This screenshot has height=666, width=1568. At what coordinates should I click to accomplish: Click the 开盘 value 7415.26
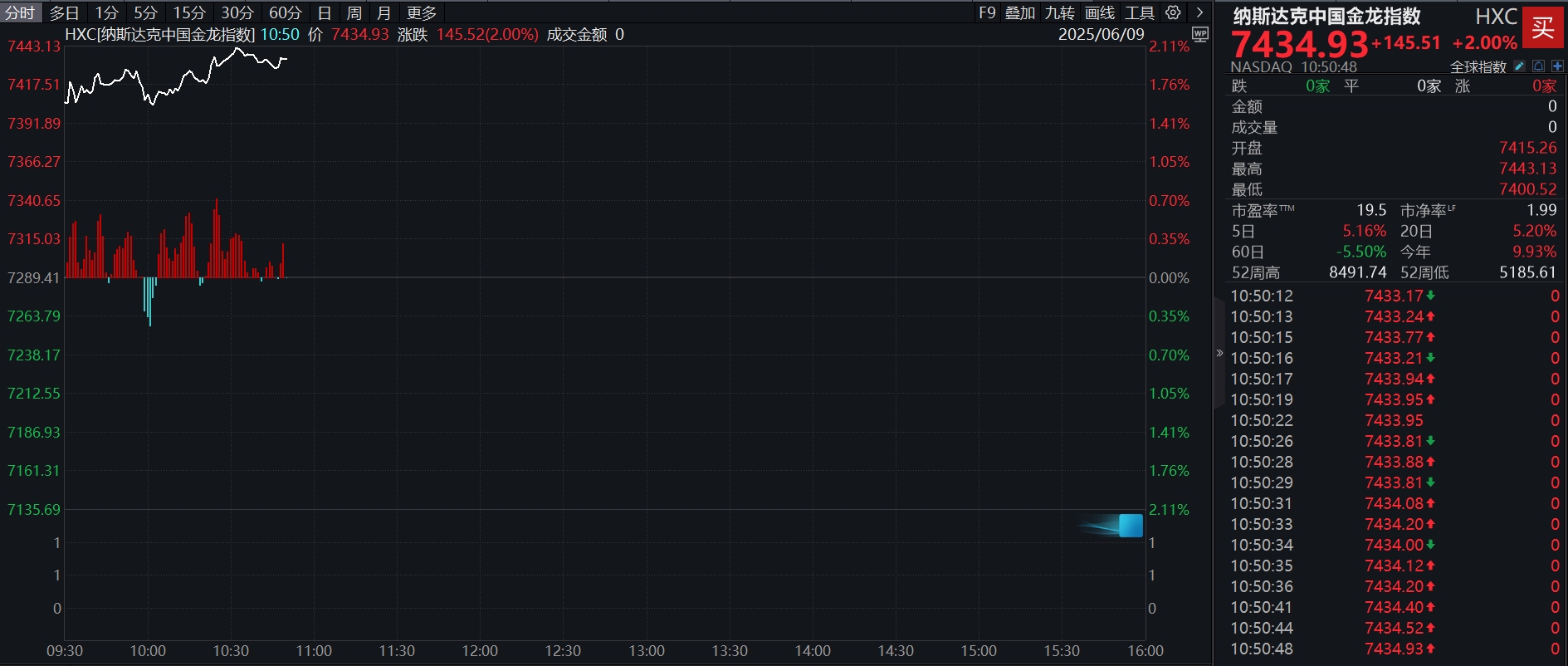point(1527,148)
